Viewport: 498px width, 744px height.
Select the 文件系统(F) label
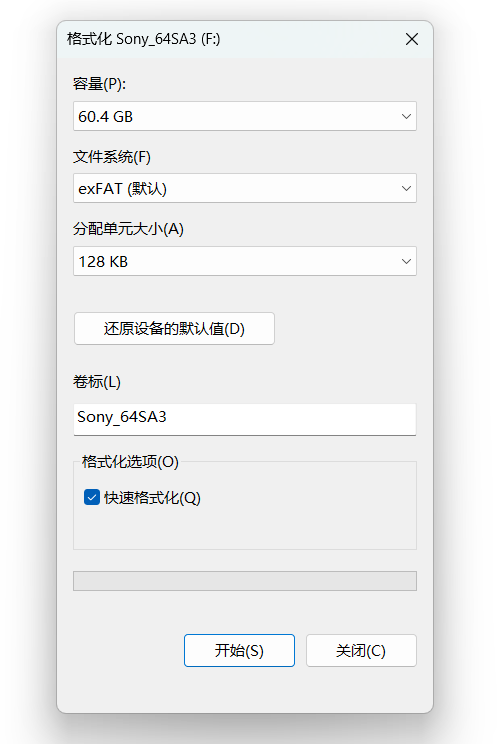click(x=112, y=157)
